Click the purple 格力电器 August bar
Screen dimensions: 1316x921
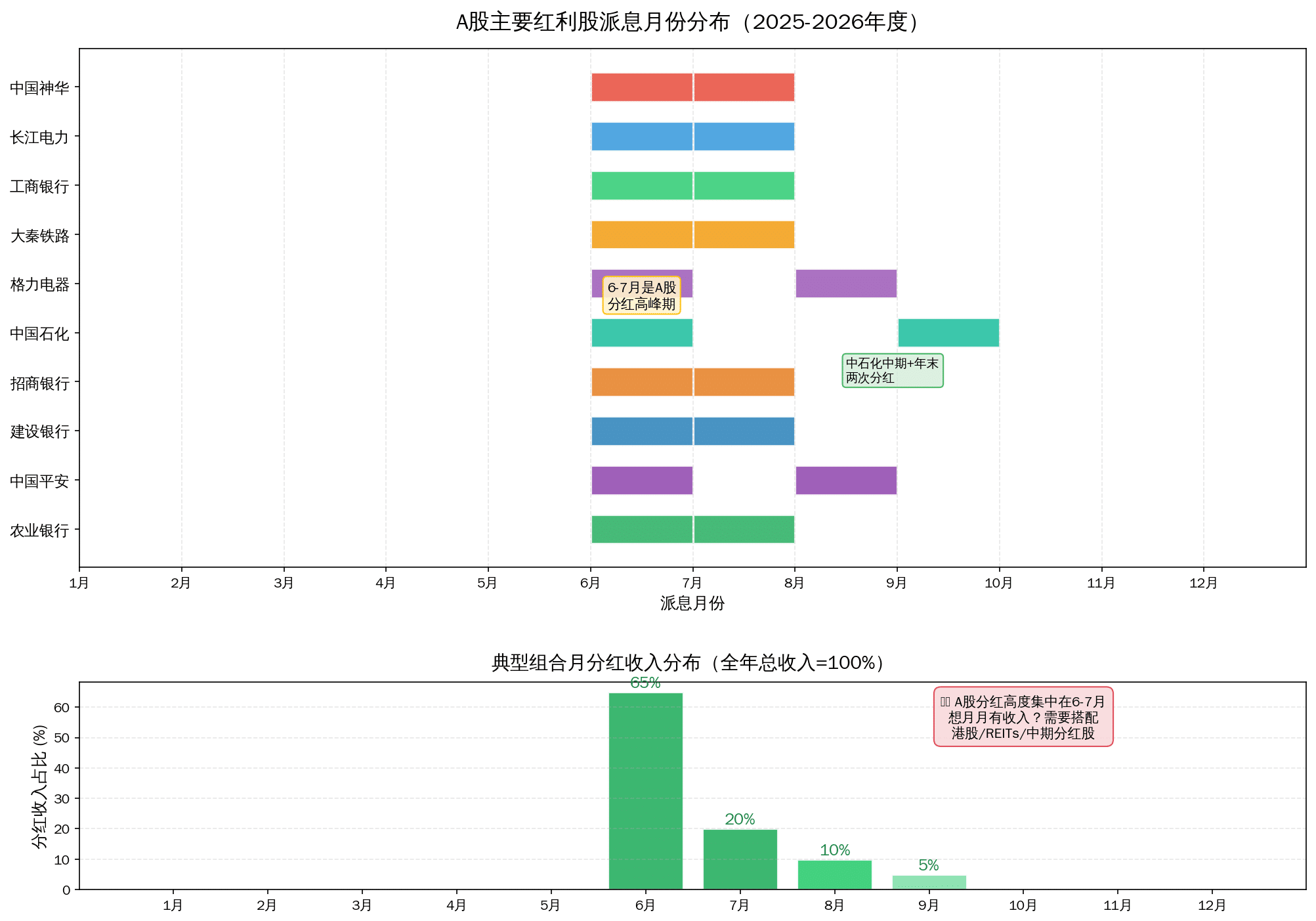coord(846,284)
